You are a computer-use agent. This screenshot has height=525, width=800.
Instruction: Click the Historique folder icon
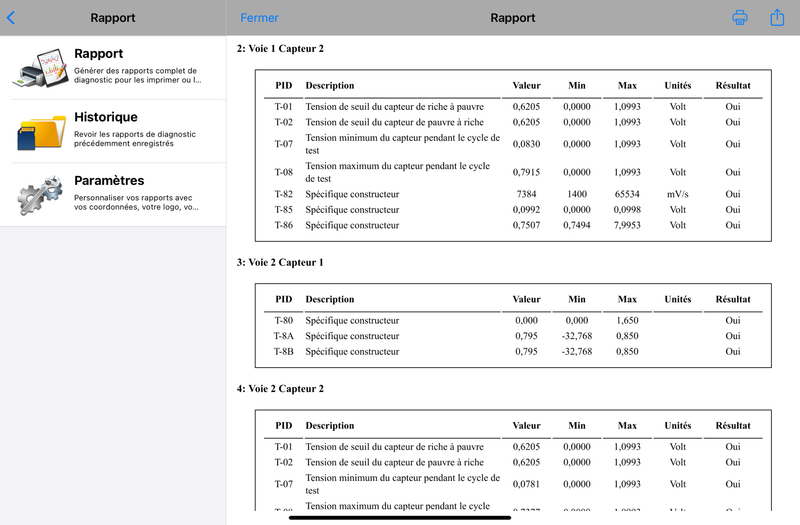point(41,132)
